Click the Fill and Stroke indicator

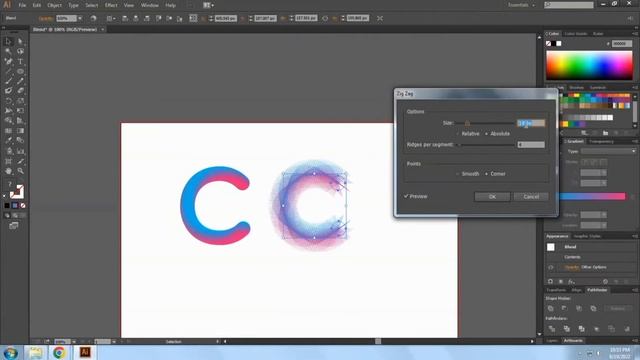click(16, 192)
